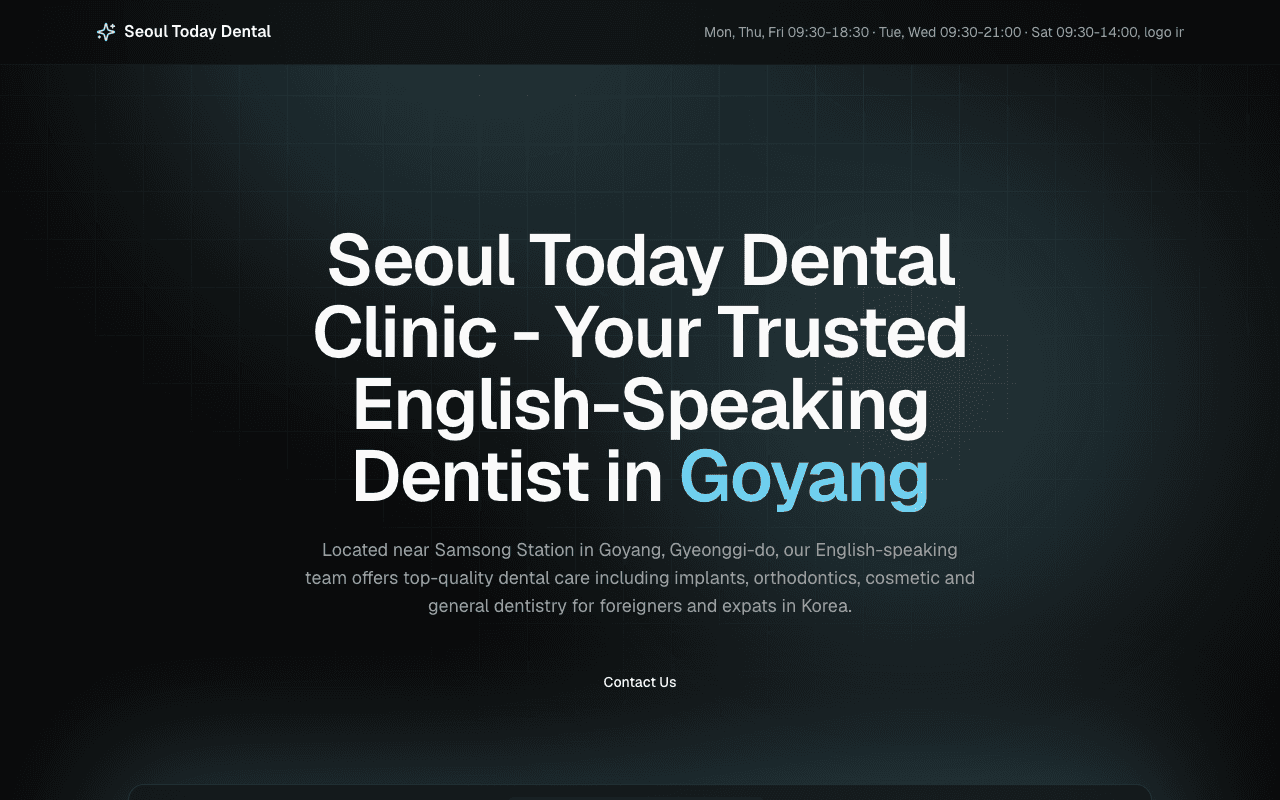Viewport: 1280px width, 800px height.
Task: Click the implants, orthodontics line of description
Action: tap(640, 578)
